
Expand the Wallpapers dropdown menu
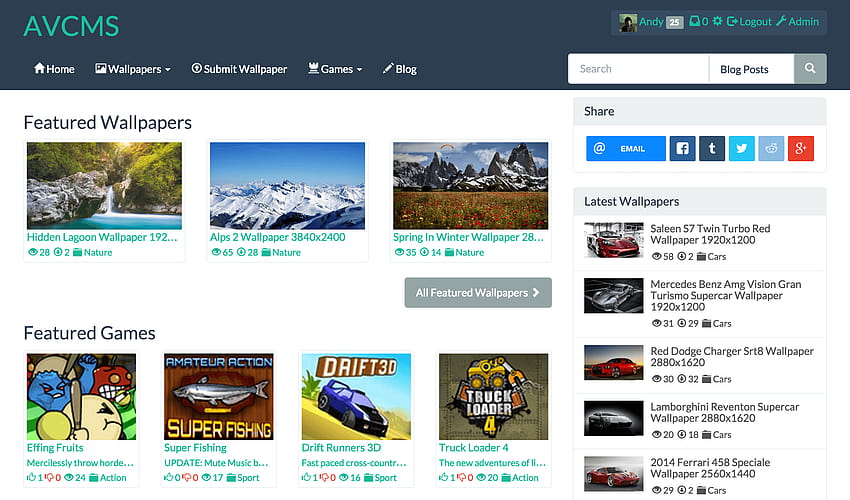click(x=133, y=69)
